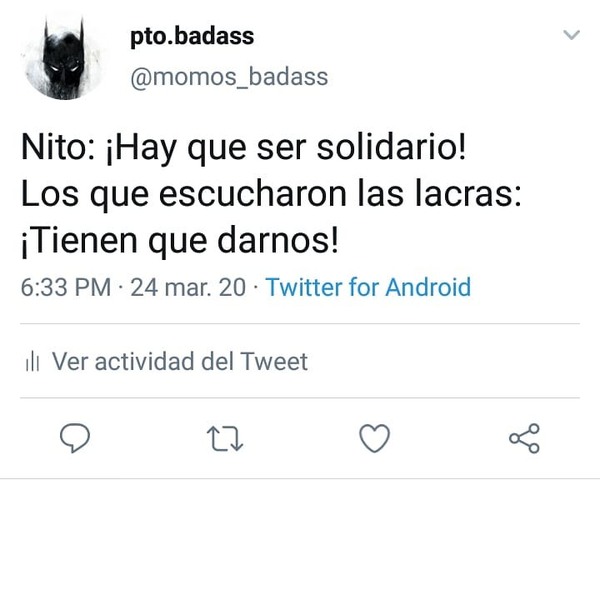
Task: Click the text ¡Tienen que darnos!
Action: (180, 242)
